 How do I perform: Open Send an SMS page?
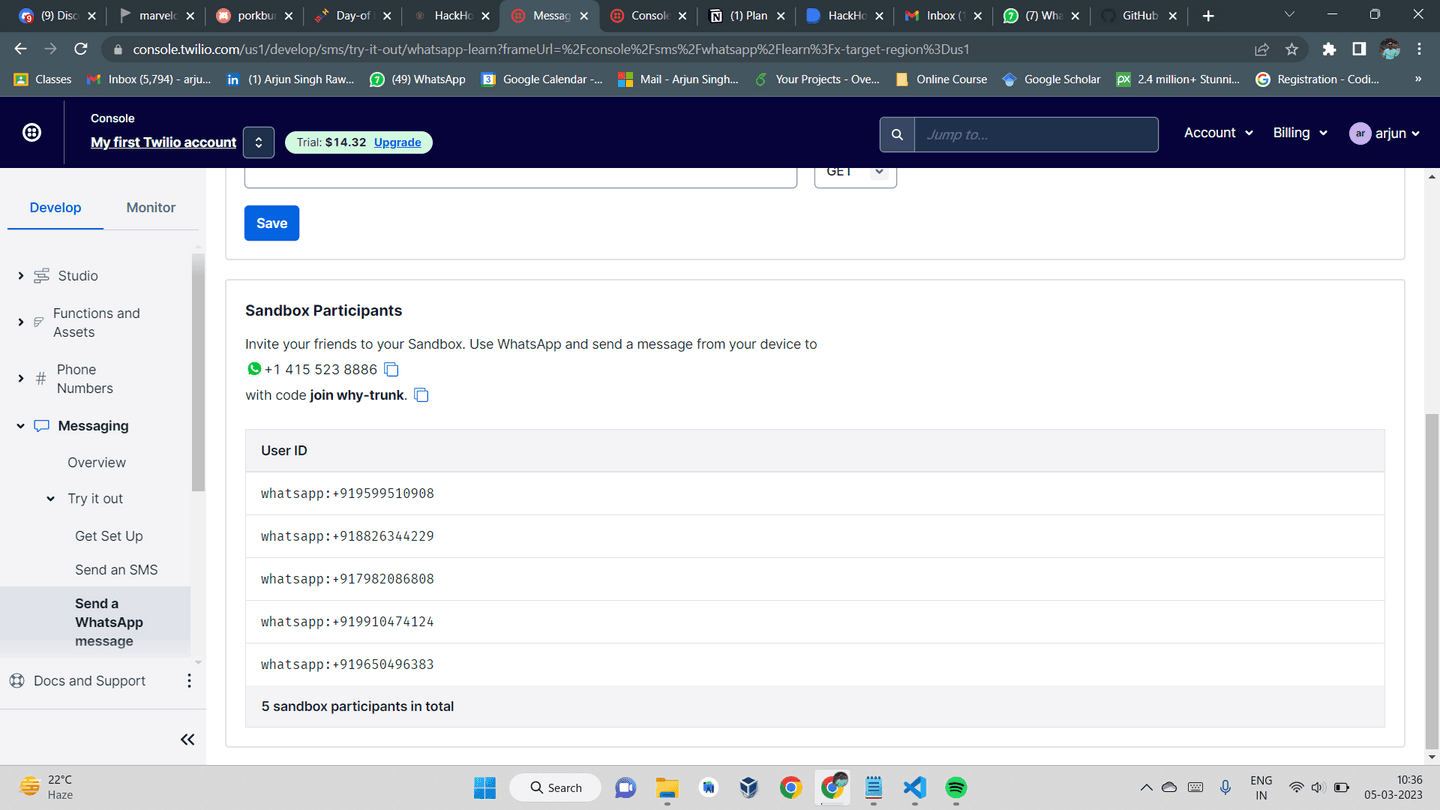(x=116, y=570)
